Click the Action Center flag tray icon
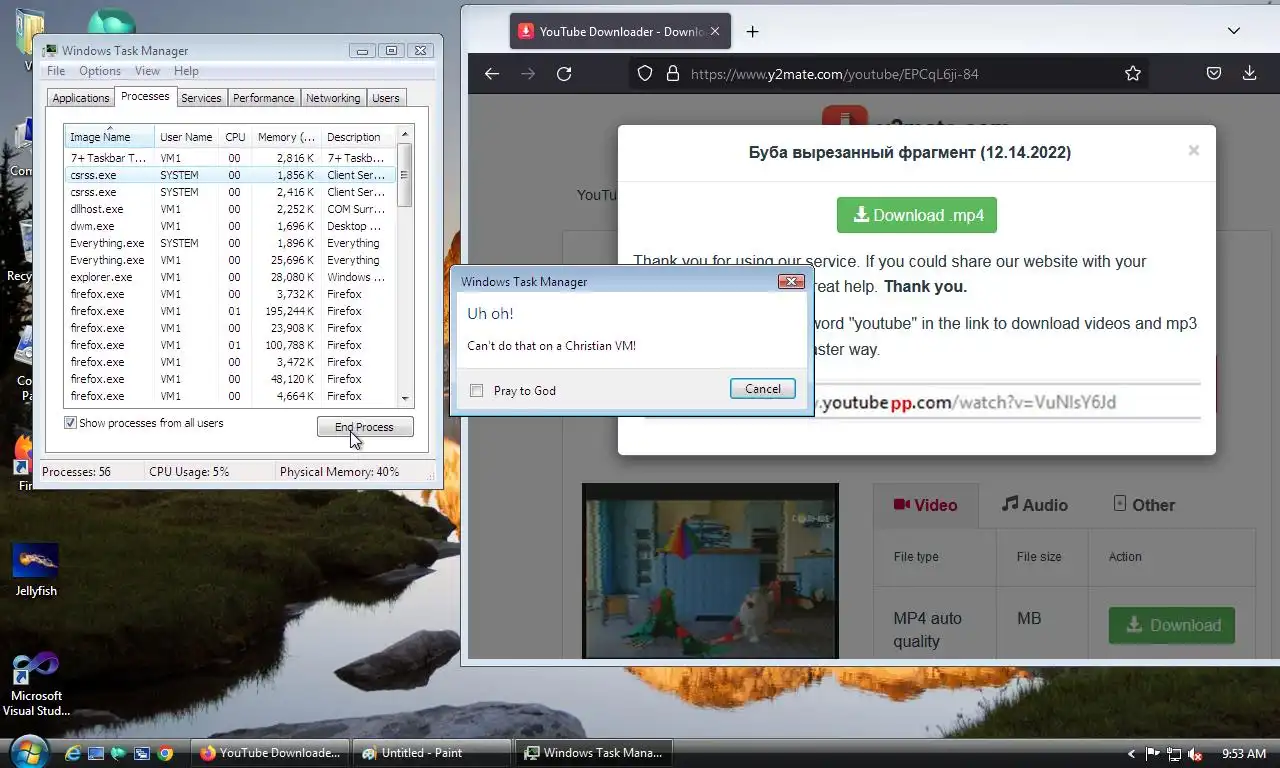1280x768 pixels. [1153, 754]
